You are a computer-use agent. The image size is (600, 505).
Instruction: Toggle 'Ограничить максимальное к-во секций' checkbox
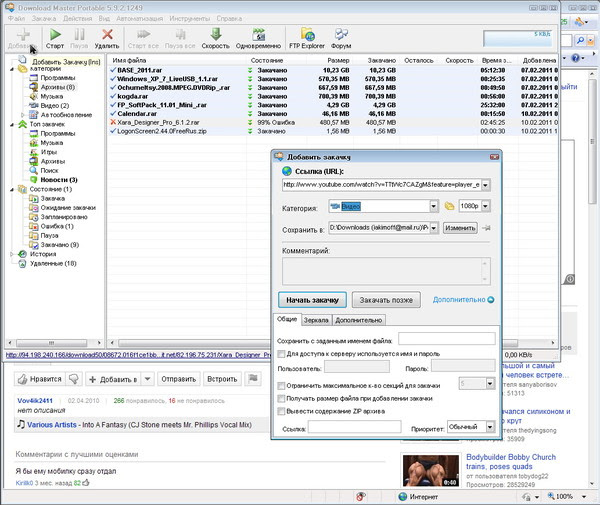point(281,386)
